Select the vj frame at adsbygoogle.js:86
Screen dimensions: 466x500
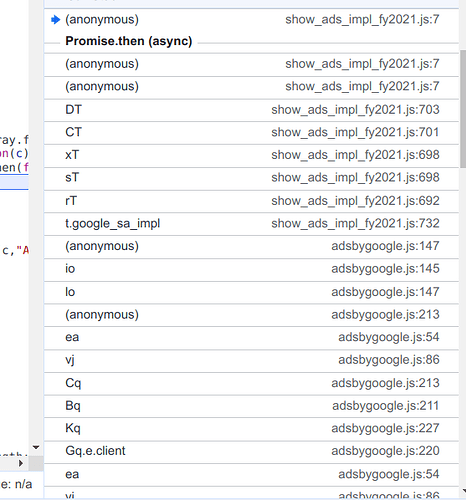(x=251, y=360)
